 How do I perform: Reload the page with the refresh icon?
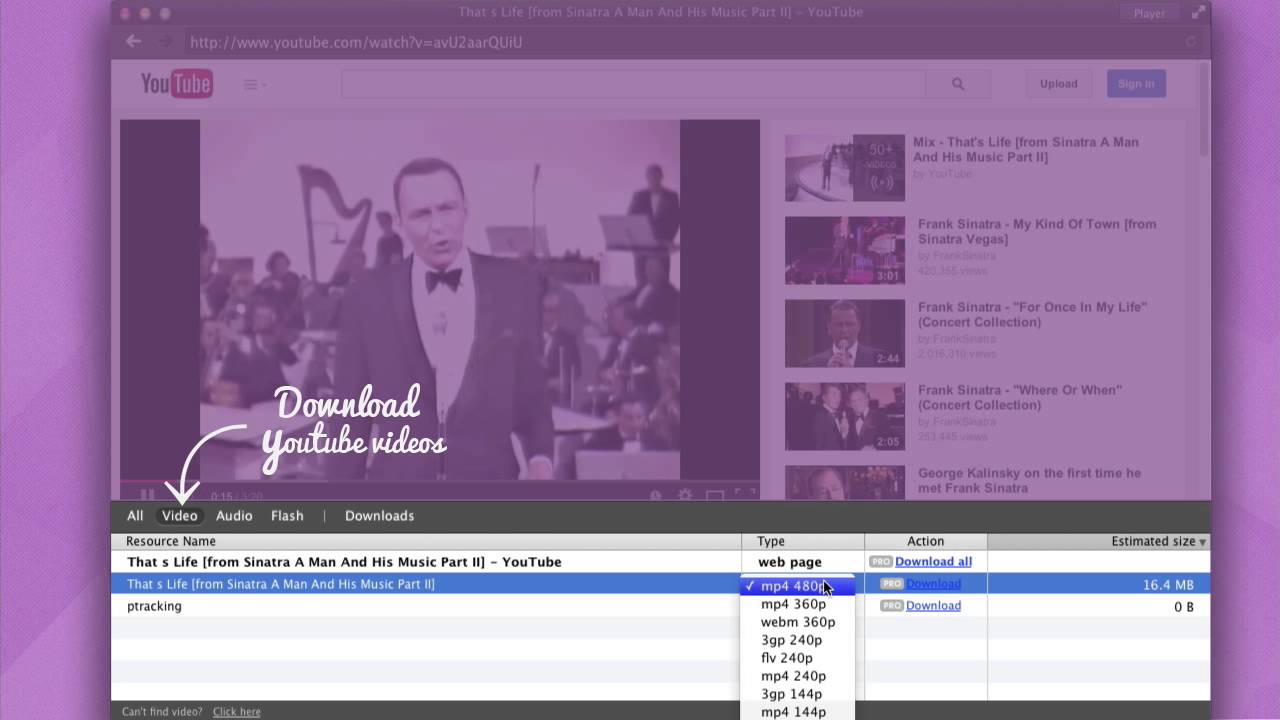[x=1191, y=42]
